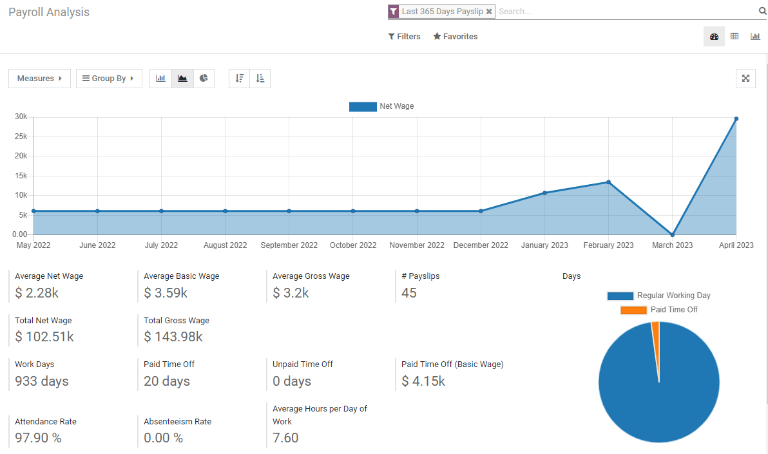Image resolution: width=768 pixels, height=454 pixels.
Task: Switch to pie chart display
Action: click(x=204, y=78)
